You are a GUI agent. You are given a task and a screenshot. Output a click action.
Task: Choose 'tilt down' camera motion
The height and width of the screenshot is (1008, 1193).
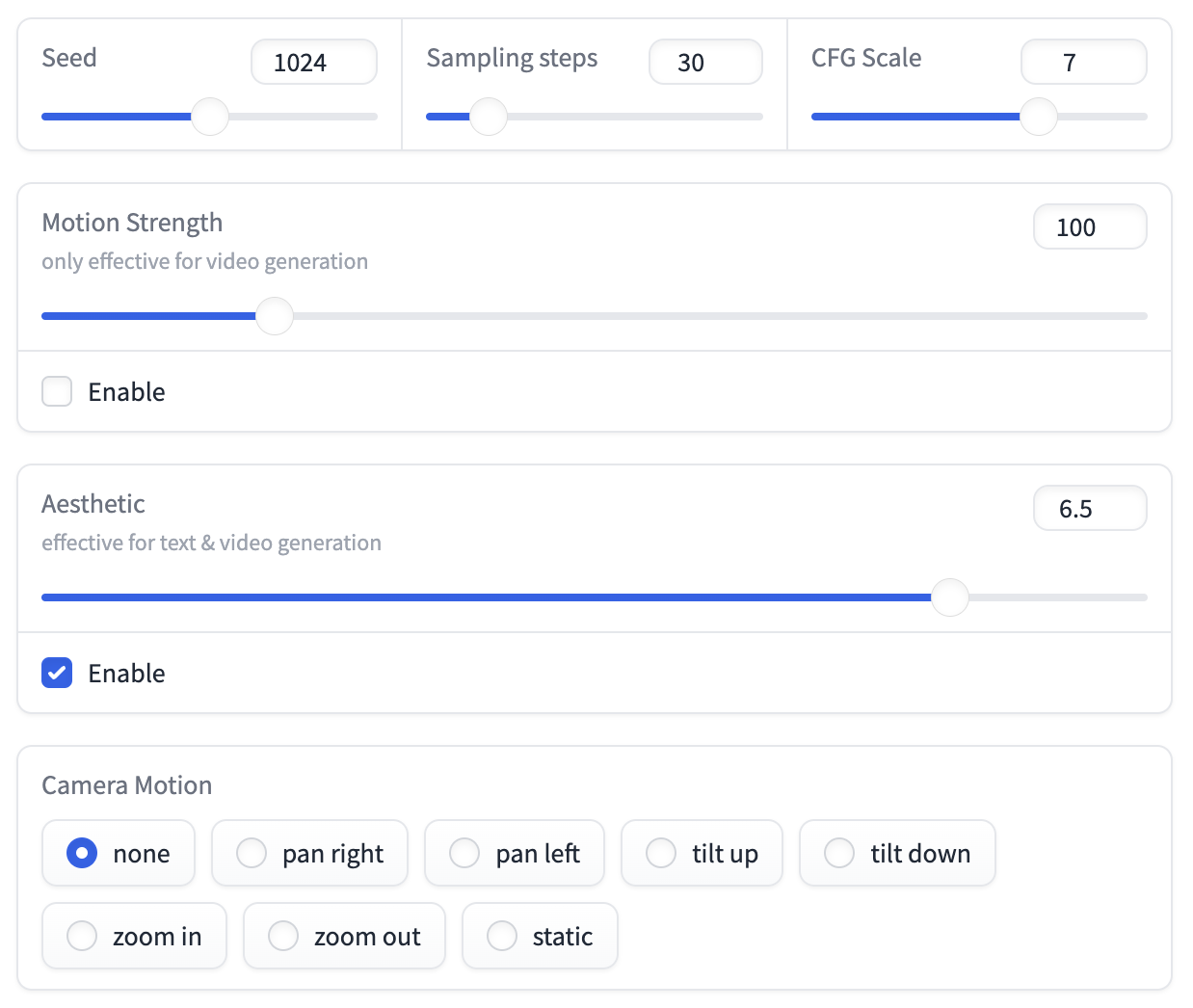839,853
